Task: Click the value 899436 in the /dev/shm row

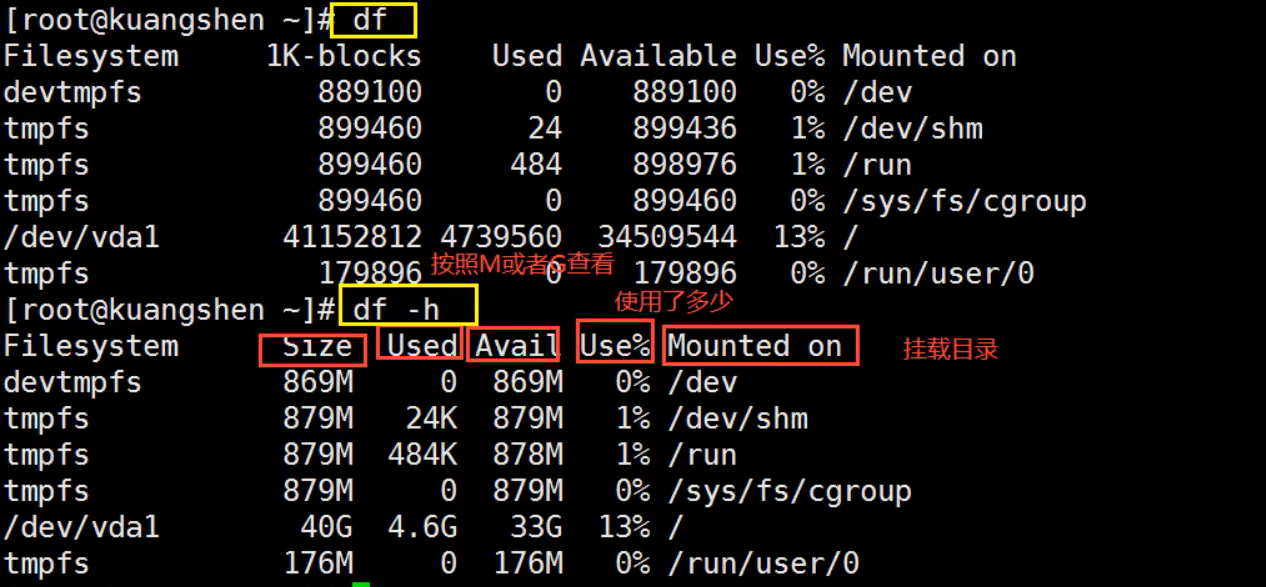Action: pyautogui.click(x=684, y=128)
